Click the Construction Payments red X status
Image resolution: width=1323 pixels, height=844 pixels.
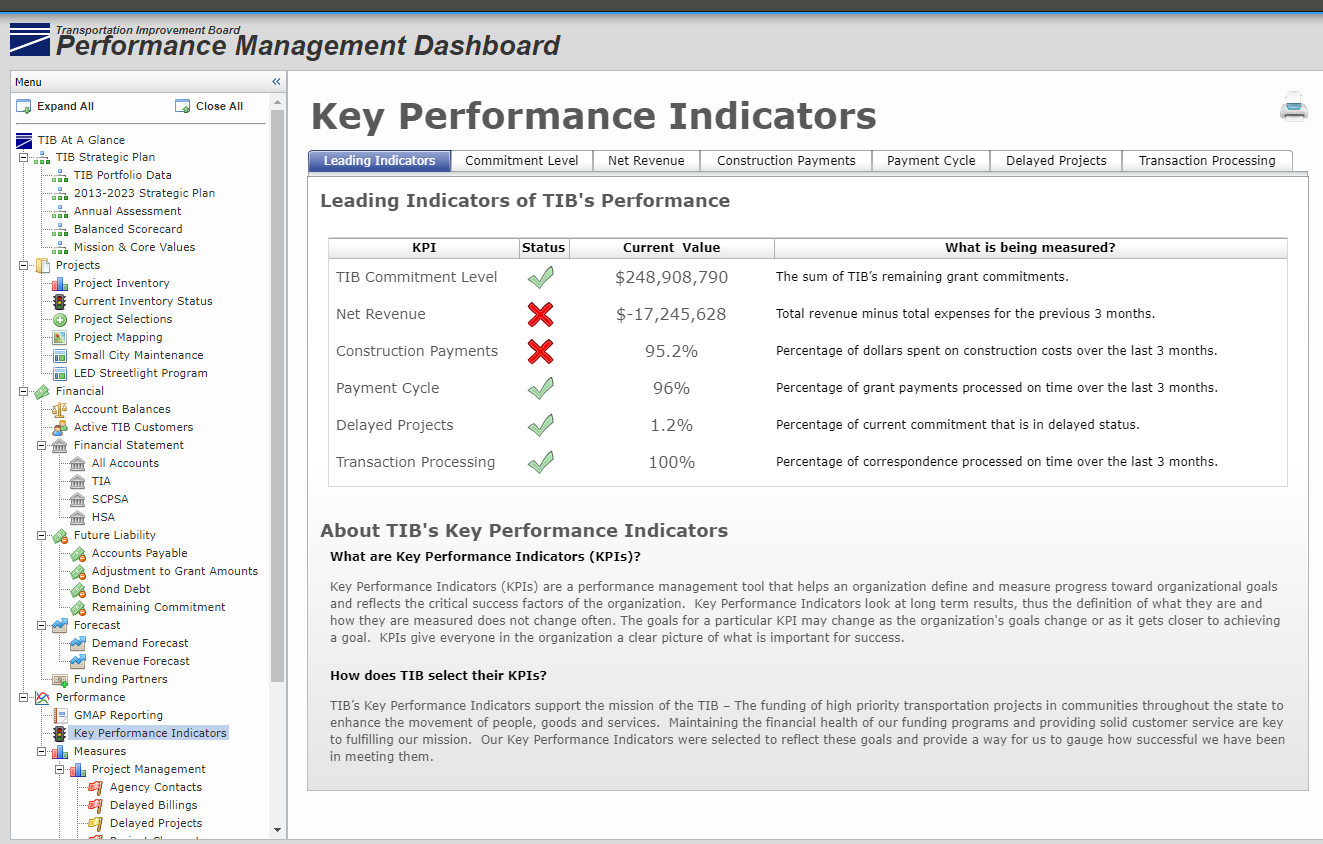[540, 351]
